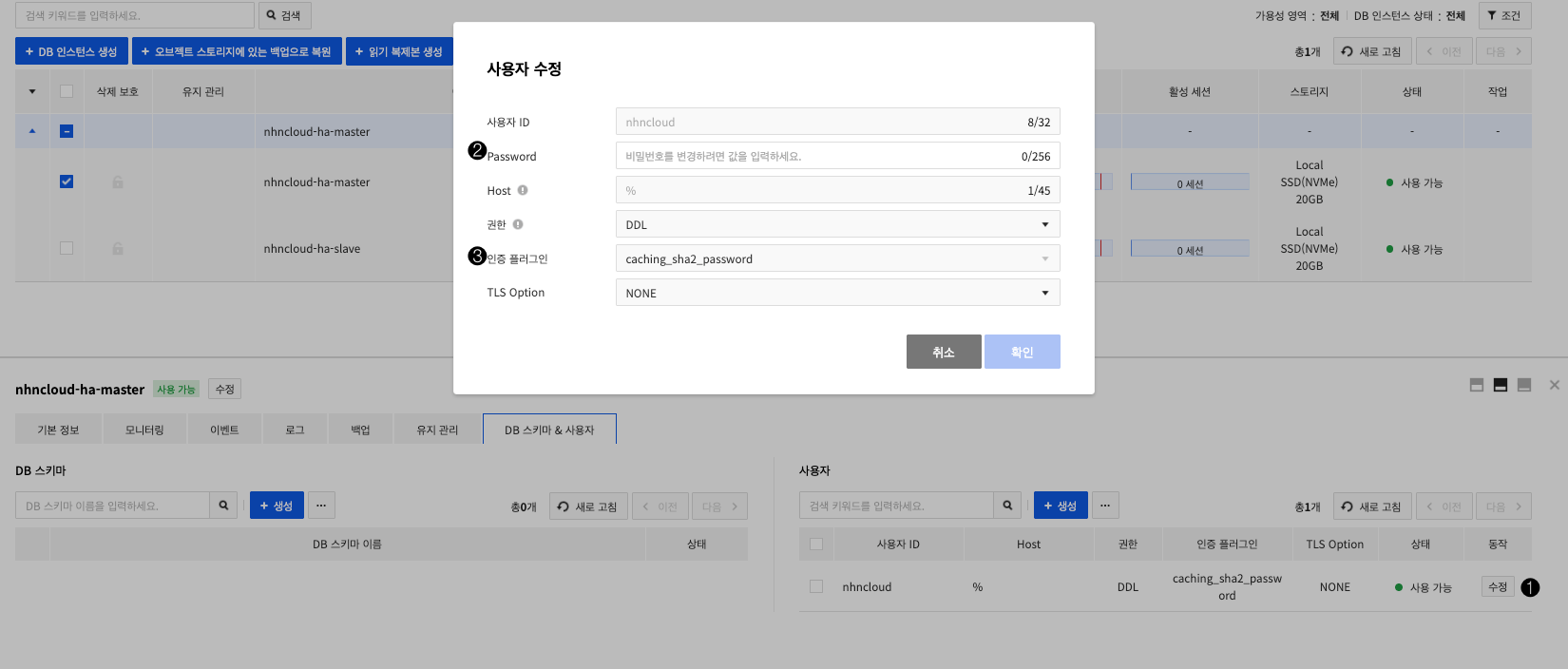Close the nhncloud-ha-master detail panel
This screenshot has height=669, width=1568.
pyautogui.click(x=1555, y=385)
